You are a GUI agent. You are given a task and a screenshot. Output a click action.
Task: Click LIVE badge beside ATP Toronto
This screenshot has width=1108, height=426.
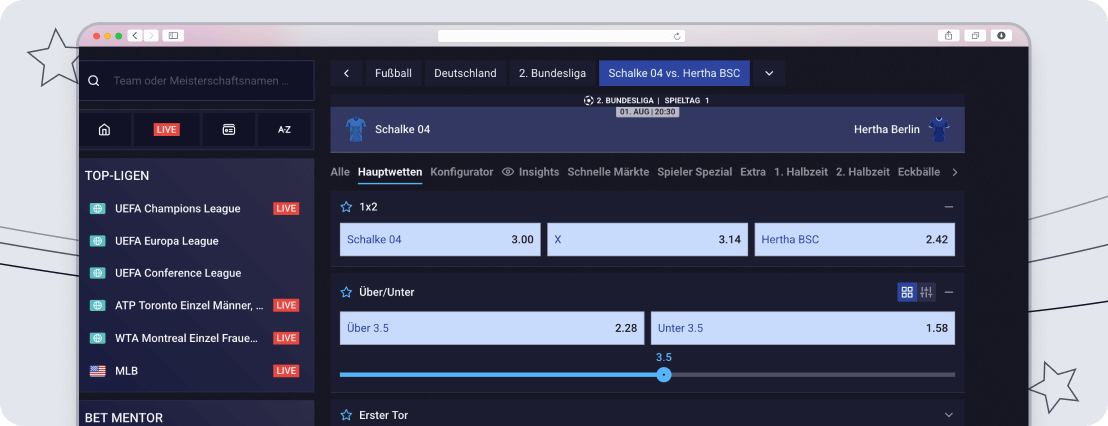(x=286, y=305)
